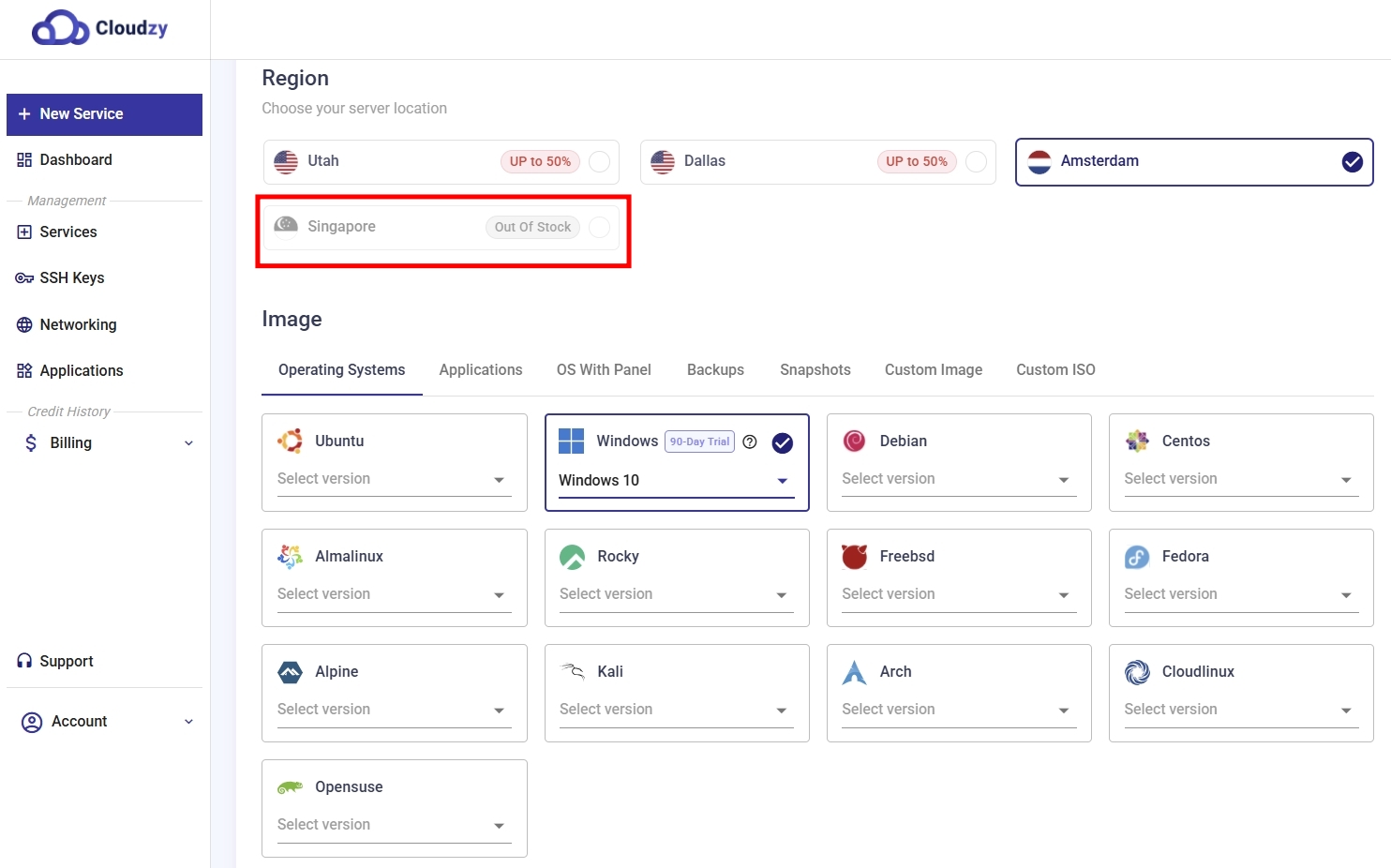Viewport: 1391px width, 868px height.
Task: Click the Fedora logo icon
Action: 1137,557
